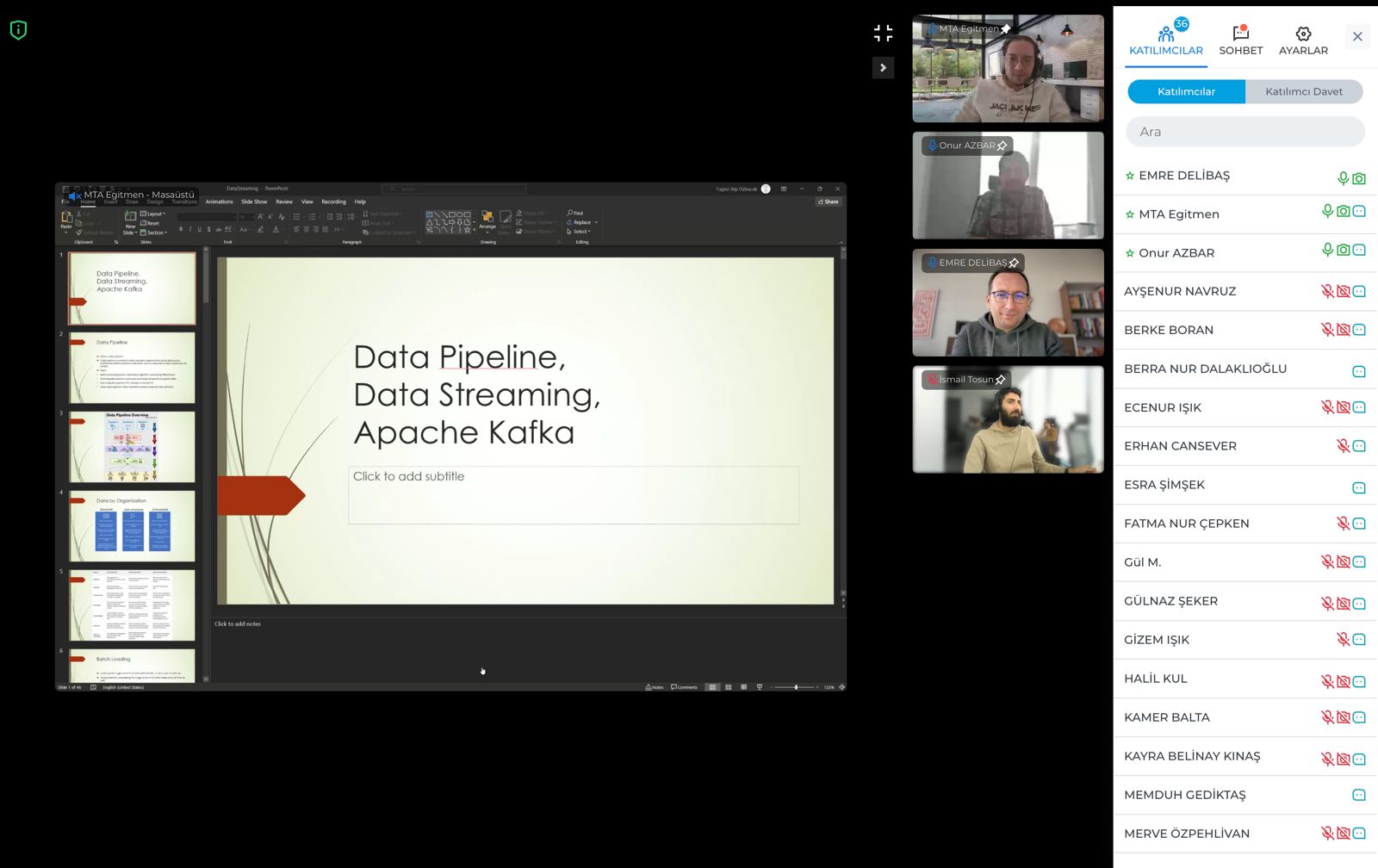Viewport: 1378px width, 868px height.
Task: Message BERRA NUR DALAKLIOĞLU via chat icon
Action: 1359,371
